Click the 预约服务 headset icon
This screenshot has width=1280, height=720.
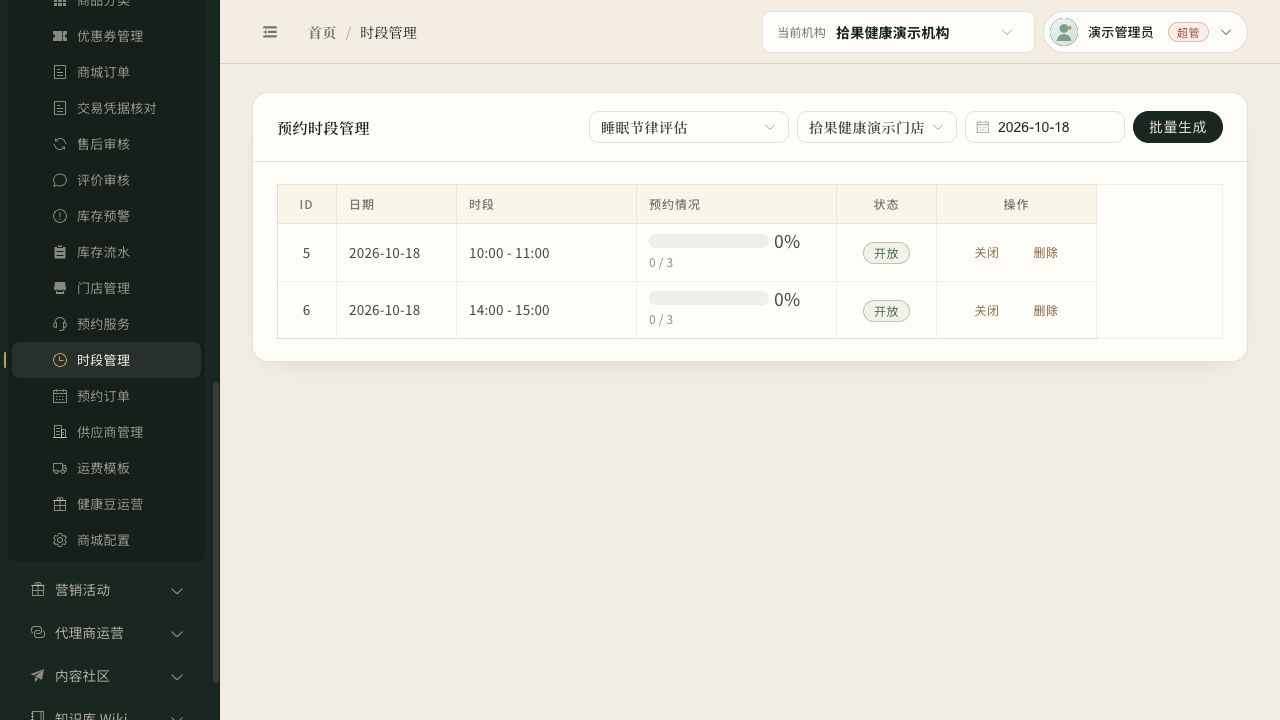click(60, 324)
